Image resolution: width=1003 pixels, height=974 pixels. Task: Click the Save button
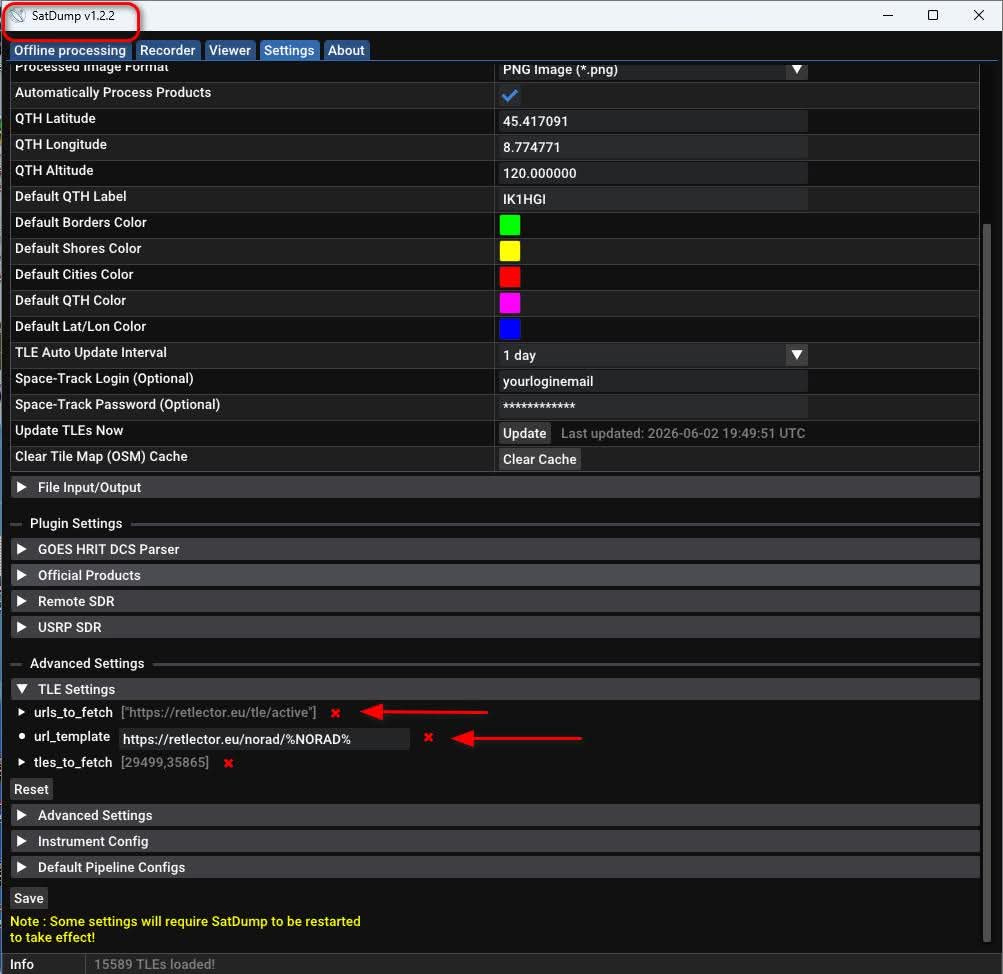(x=29, y=899)
